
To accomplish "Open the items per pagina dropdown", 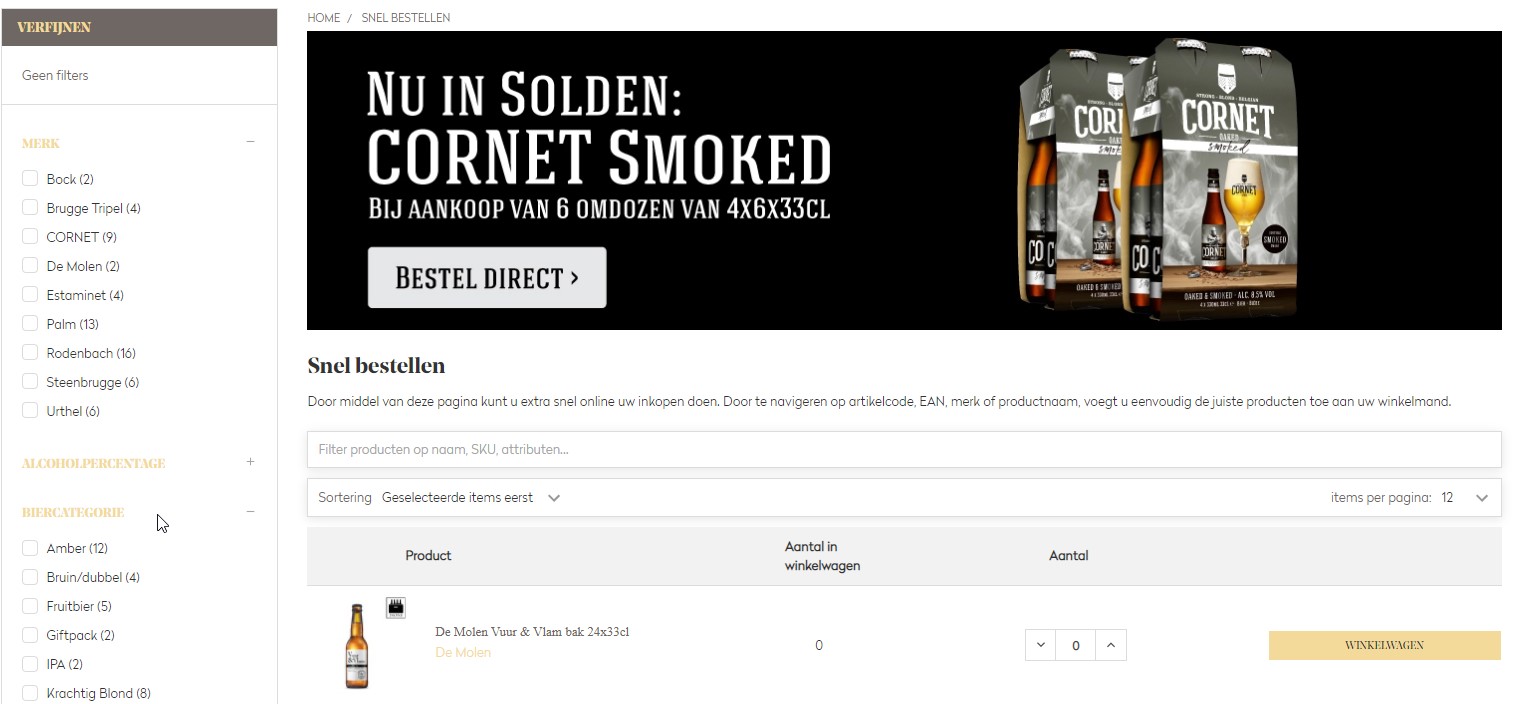I will pos(1465,498).
